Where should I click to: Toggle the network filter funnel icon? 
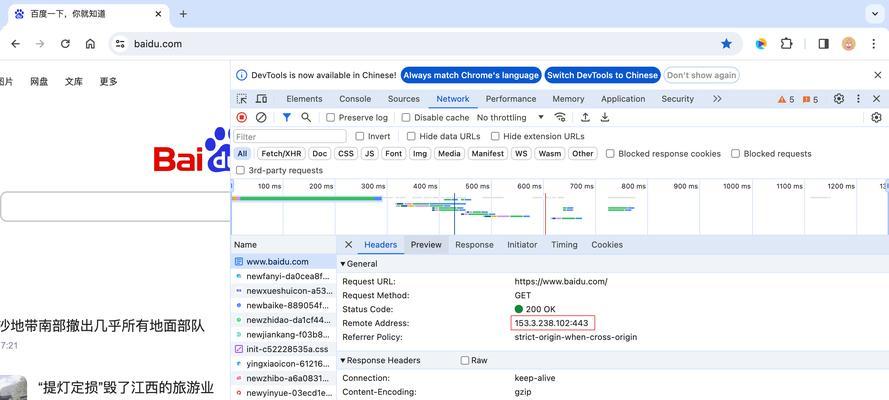(287, 117)
